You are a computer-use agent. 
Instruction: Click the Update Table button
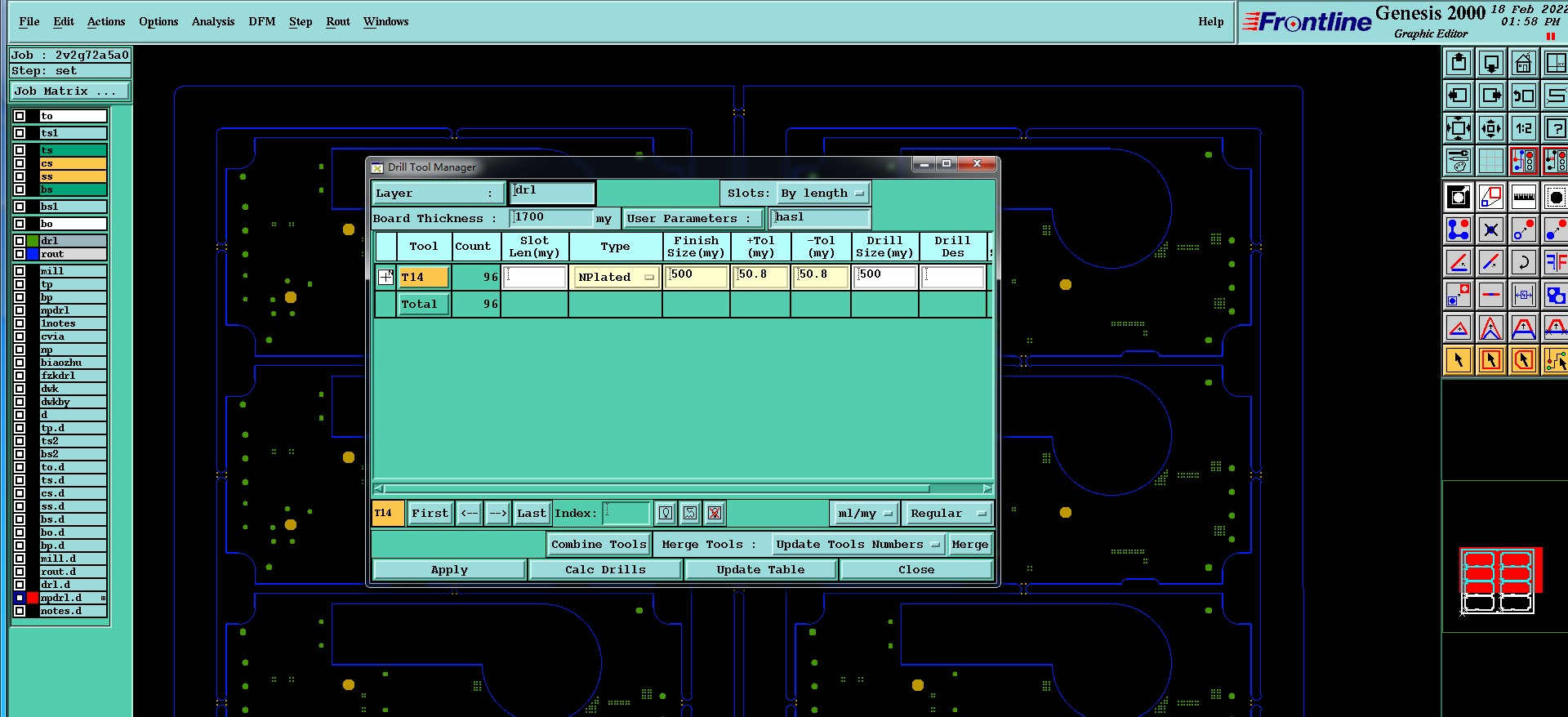click(x=760, y=570)
